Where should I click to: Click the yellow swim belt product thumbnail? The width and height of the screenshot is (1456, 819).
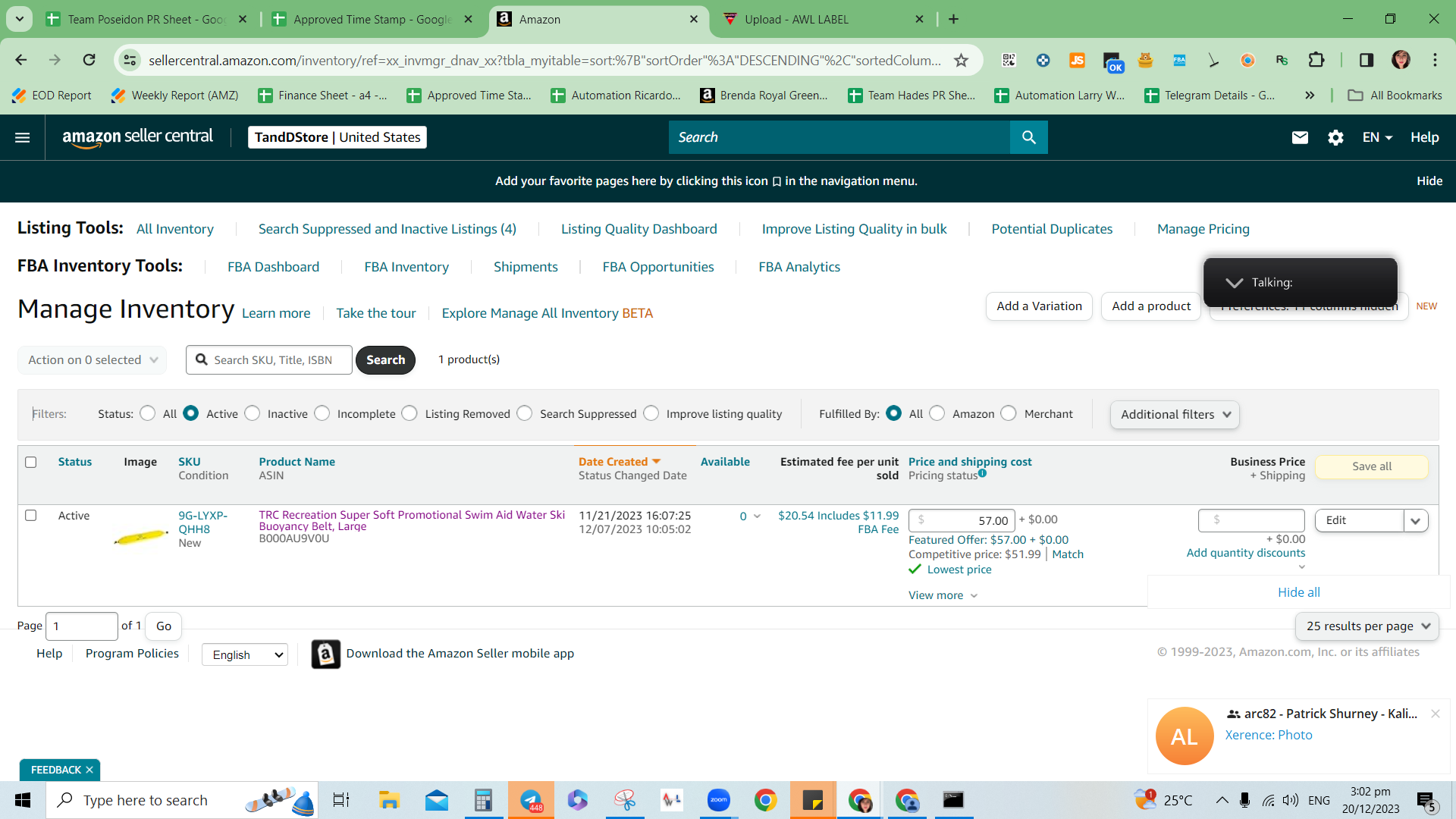[x=141, y=537]
